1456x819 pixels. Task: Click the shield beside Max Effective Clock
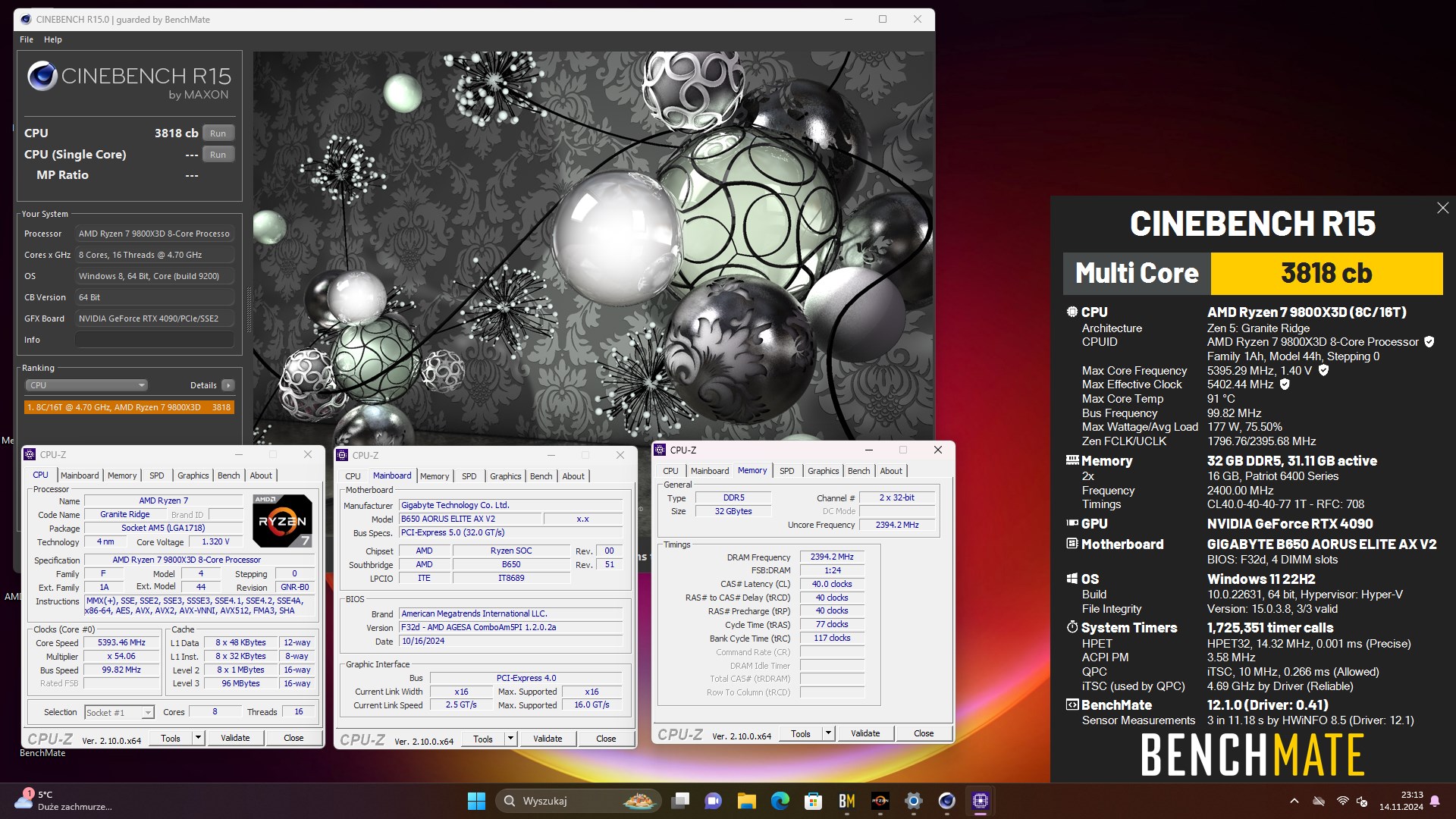(1285, 384)
